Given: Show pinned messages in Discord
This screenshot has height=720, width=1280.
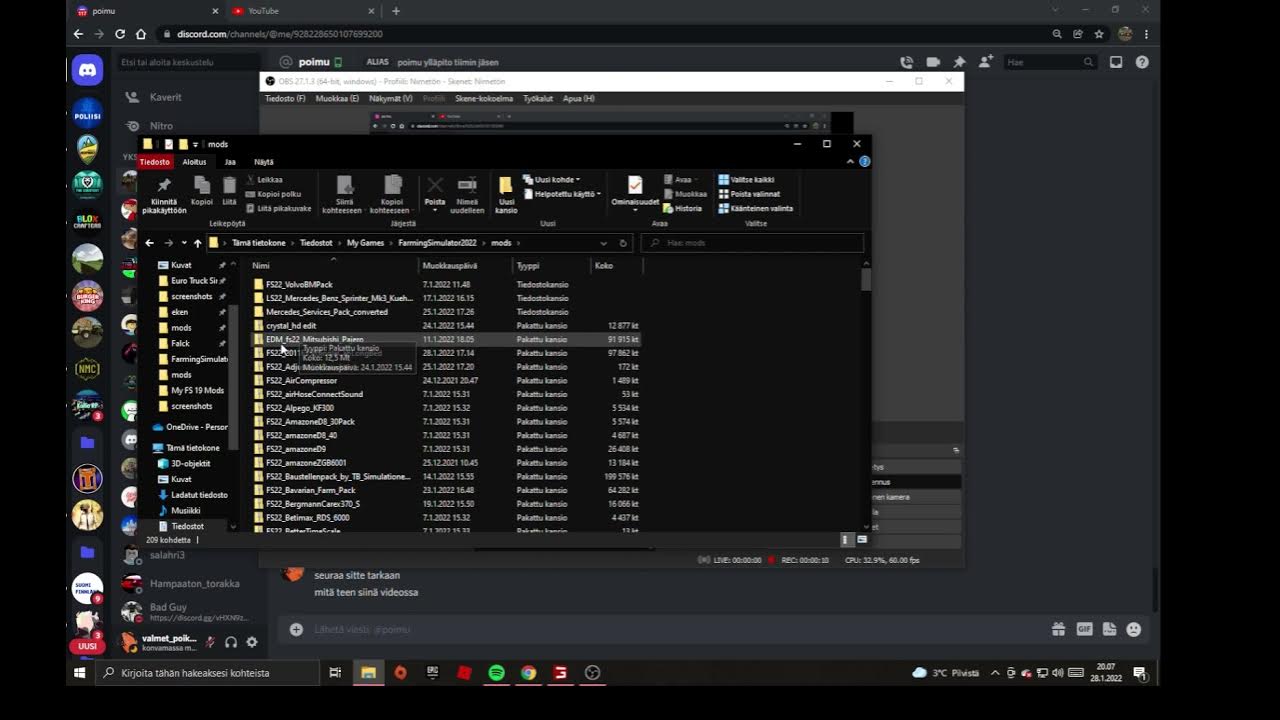Looking at the screenshot, I should click(959, 62).
